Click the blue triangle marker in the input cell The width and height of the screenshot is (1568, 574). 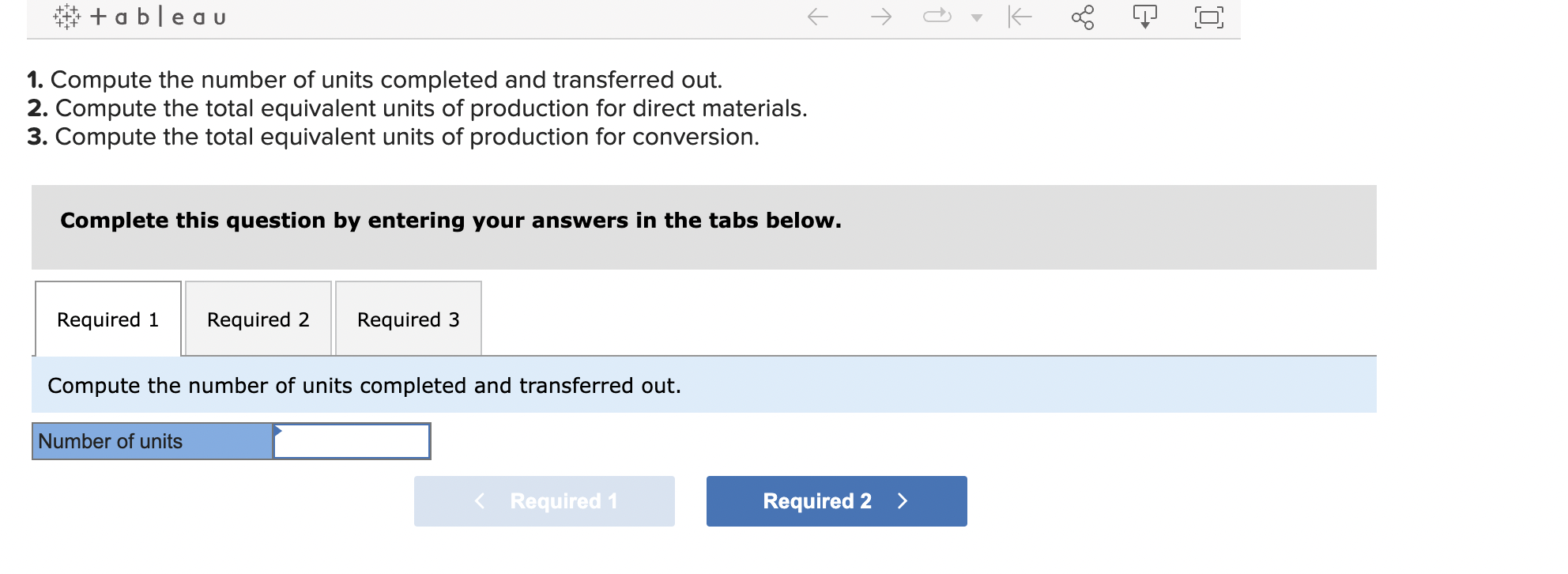pyautogui.click(x=277, y=430)
